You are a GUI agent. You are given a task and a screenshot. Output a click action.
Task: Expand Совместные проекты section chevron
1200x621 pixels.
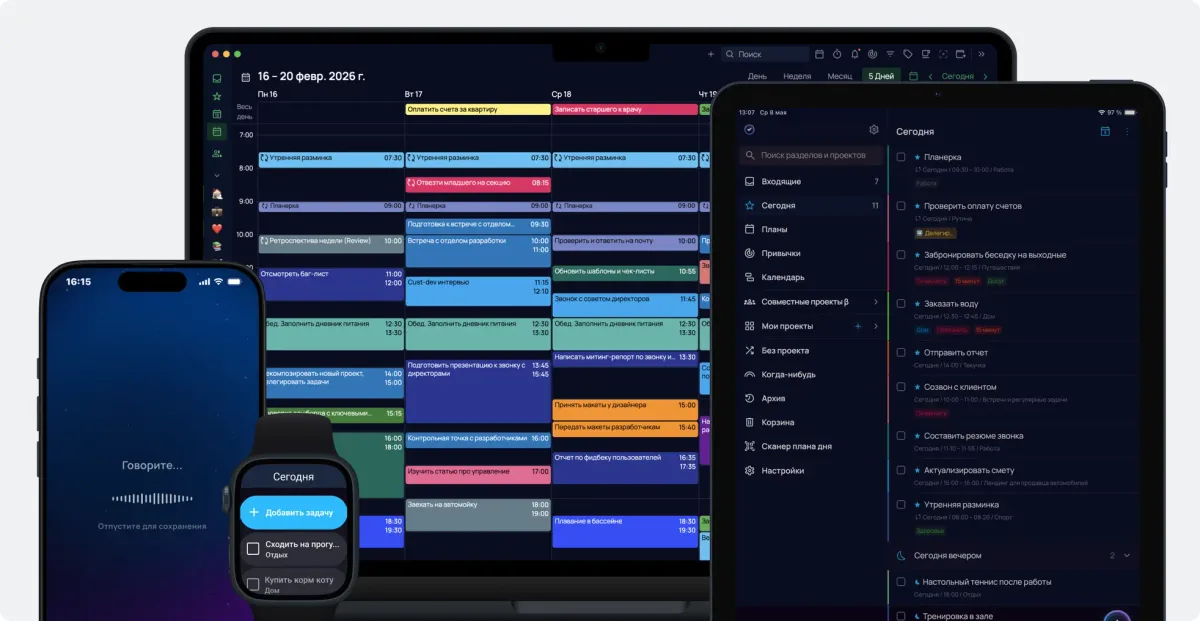click(x=876, y=302)
